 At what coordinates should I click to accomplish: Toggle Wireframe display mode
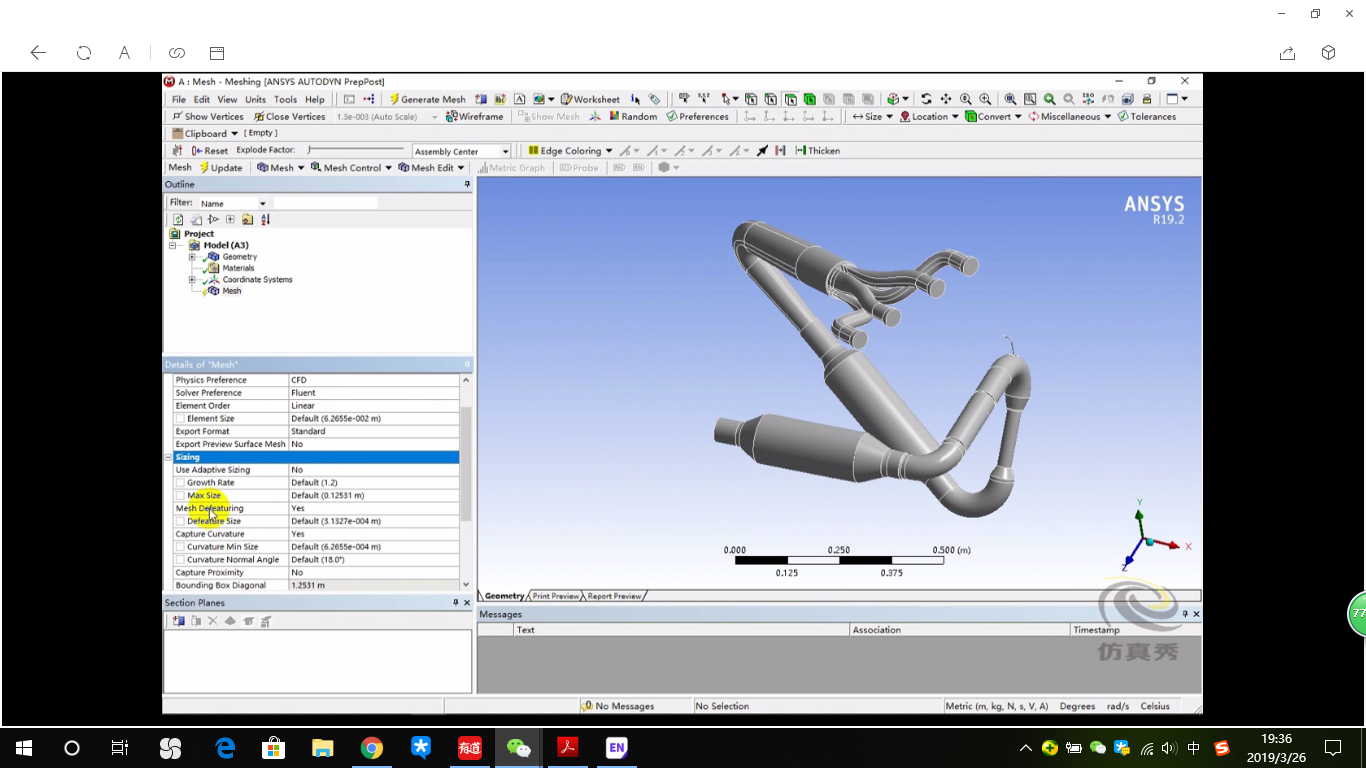(475, 117)
